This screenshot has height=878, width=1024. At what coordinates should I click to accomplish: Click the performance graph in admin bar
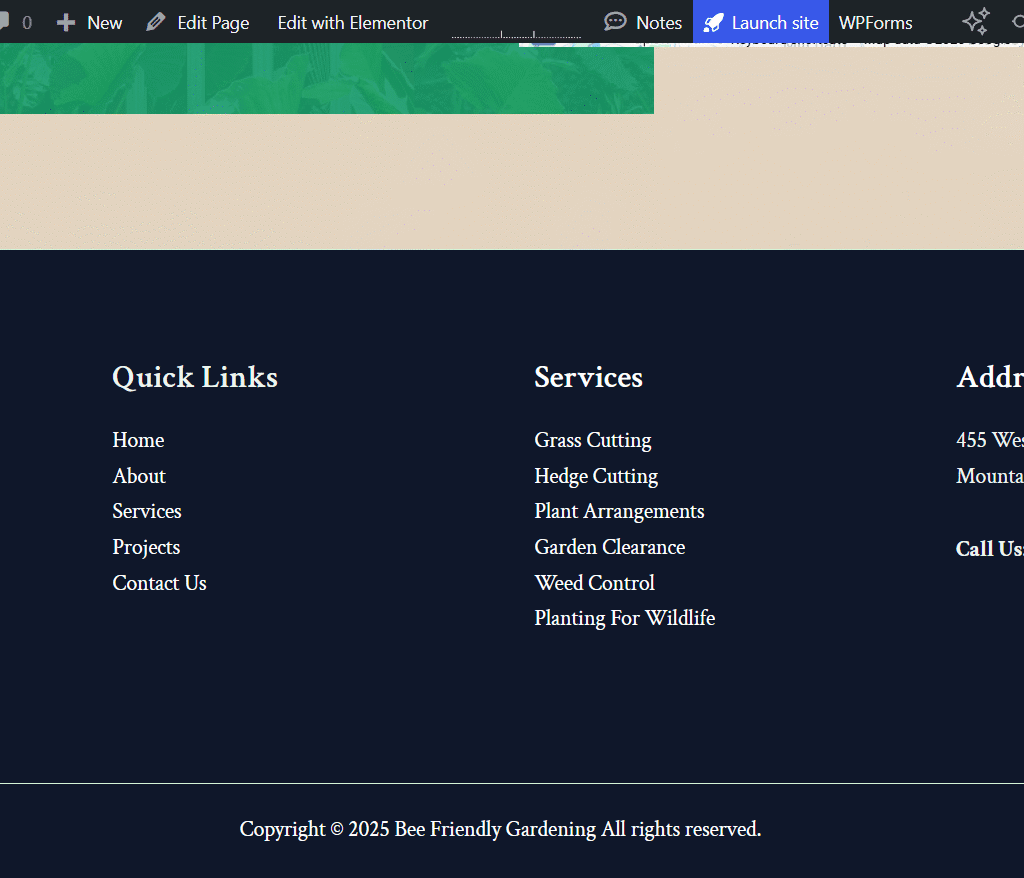pos(516,30)
